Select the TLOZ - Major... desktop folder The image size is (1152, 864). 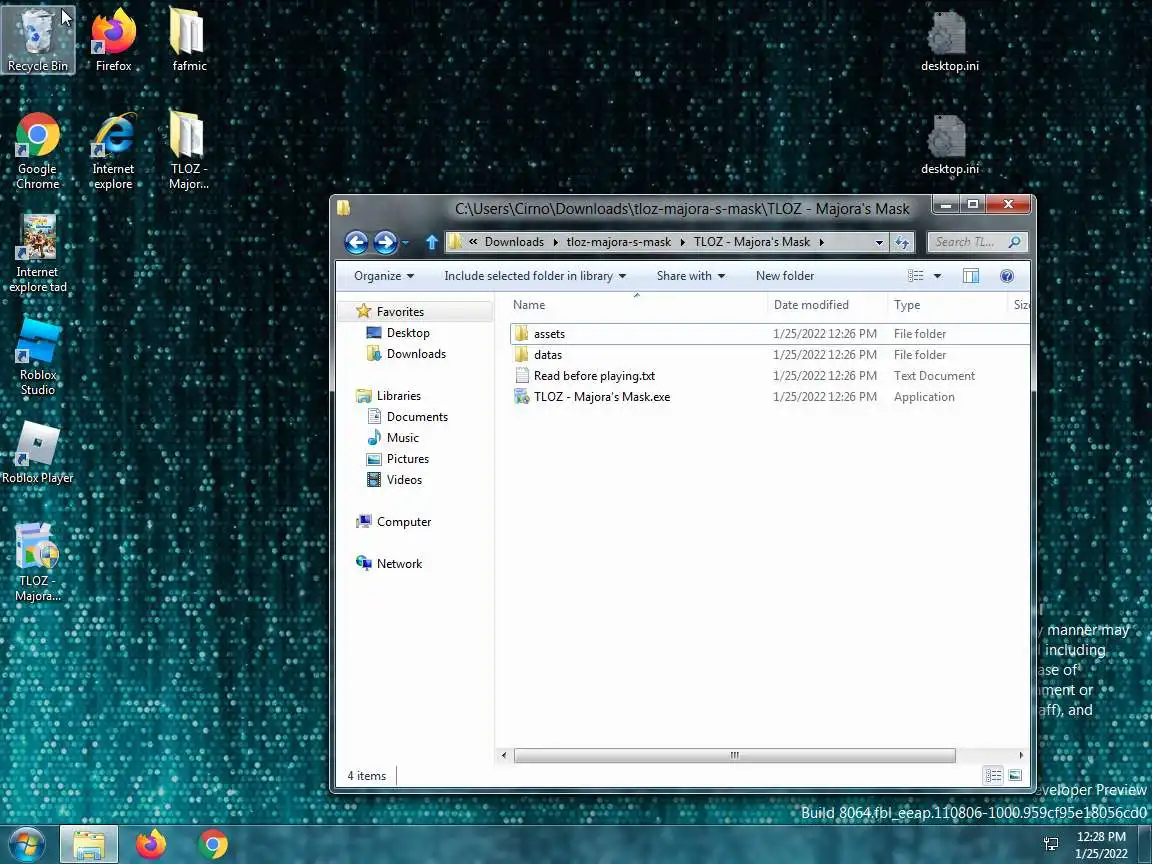189,151
